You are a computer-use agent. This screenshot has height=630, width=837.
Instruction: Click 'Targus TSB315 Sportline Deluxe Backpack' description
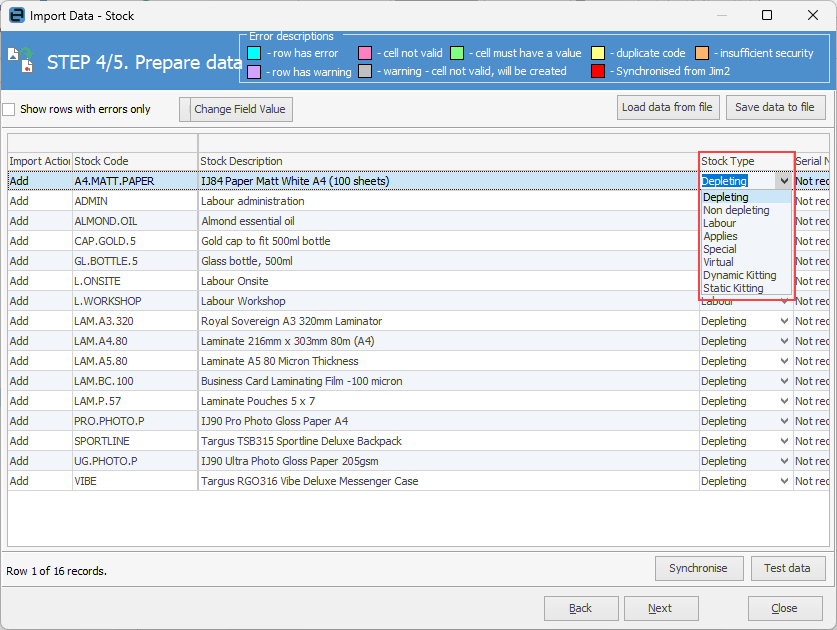pyautogui.click(x=301, y=441)
